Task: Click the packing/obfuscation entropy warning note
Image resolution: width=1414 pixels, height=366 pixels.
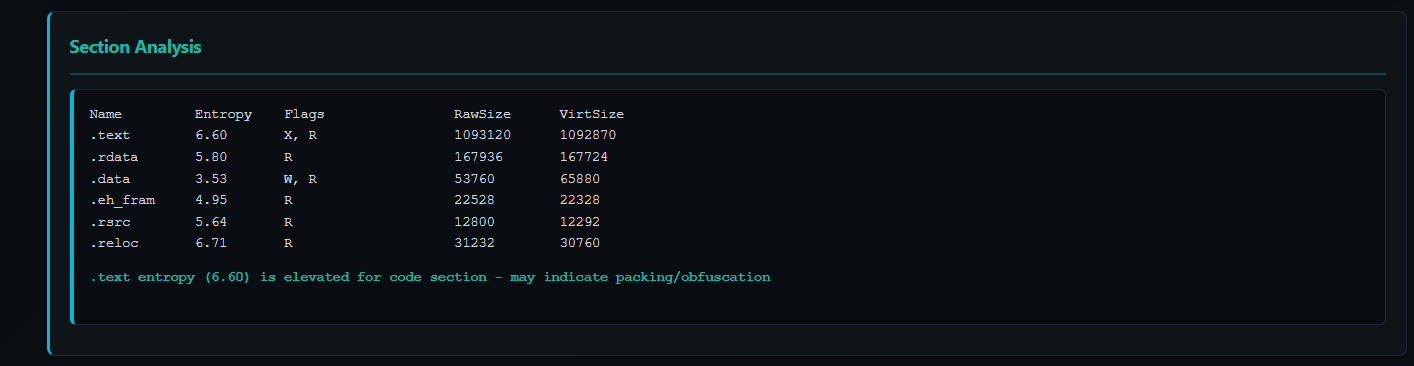Action: pos(430,277)
